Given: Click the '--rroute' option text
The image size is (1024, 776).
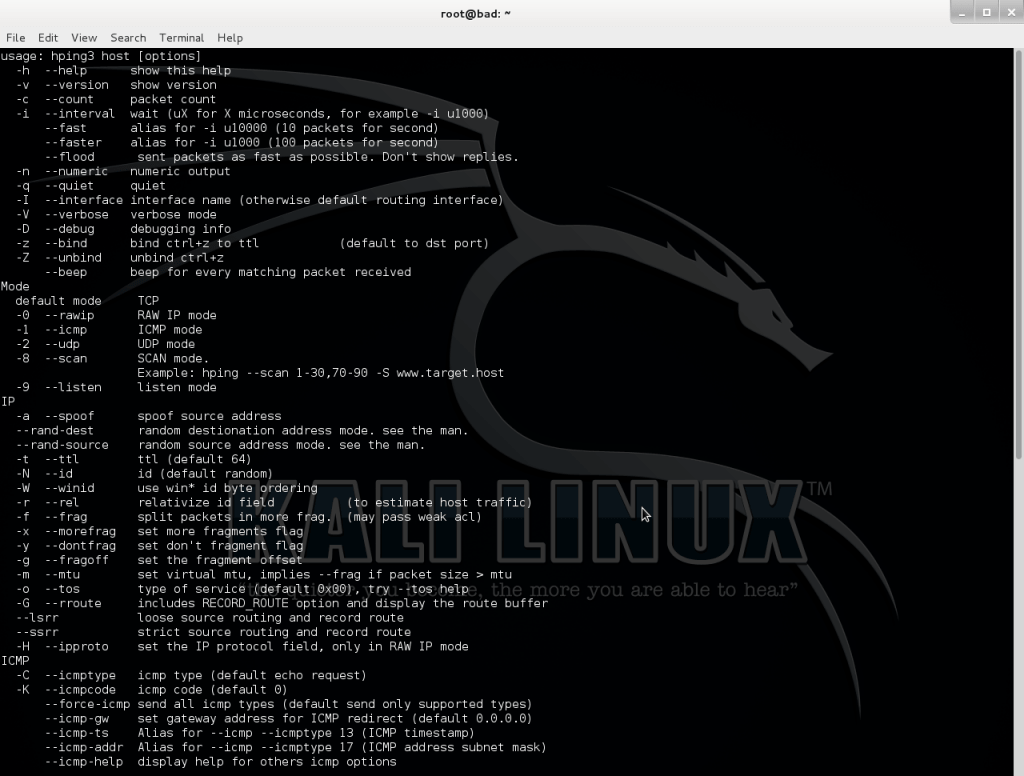Looking at the screenshot, I should 73,603.
